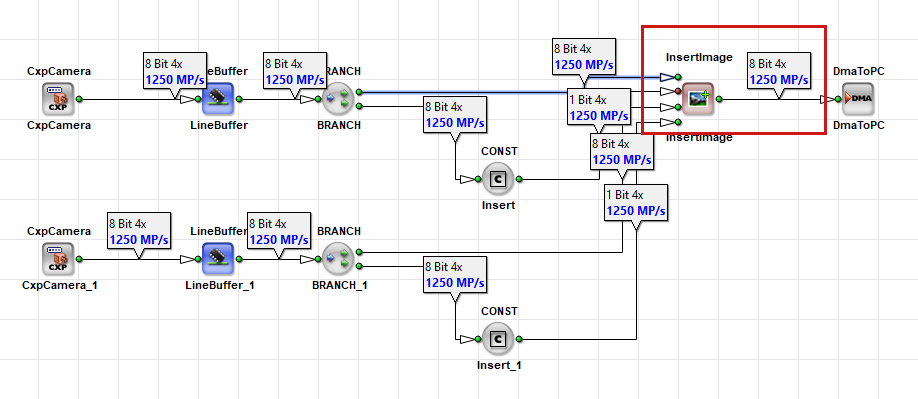Click the input port of DmaToPC
The height and width of the screenshot is (399, 918).
pyautogui.click(x=838, y=99)
